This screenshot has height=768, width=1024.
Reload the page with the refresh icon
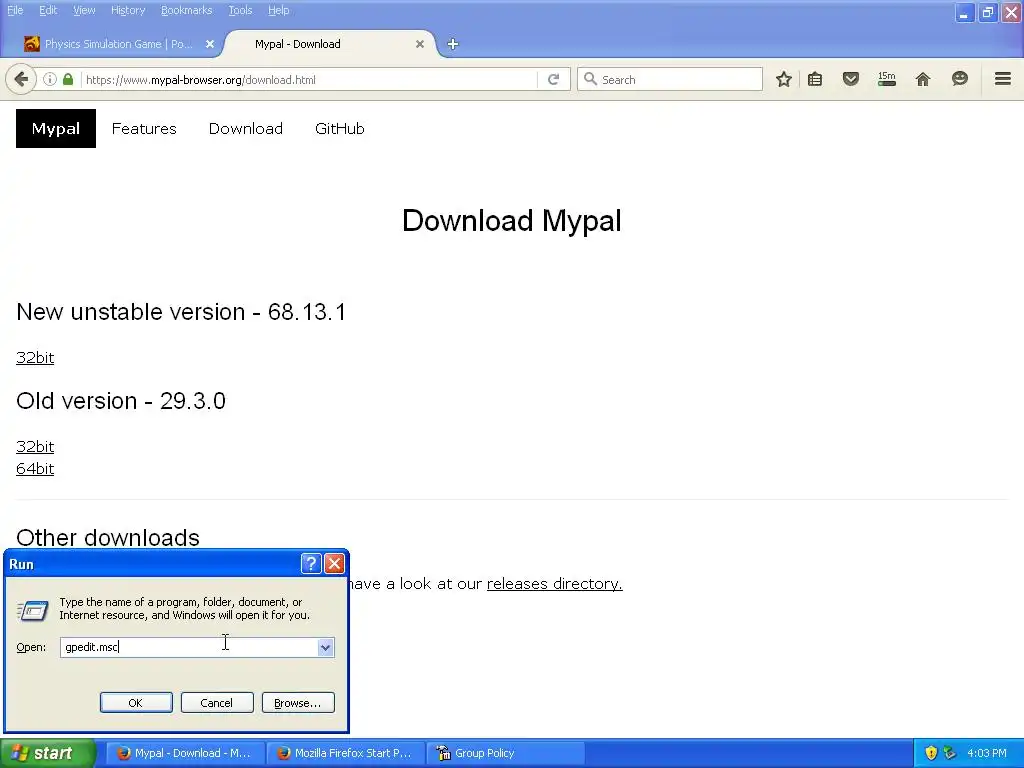click(553, 80)
